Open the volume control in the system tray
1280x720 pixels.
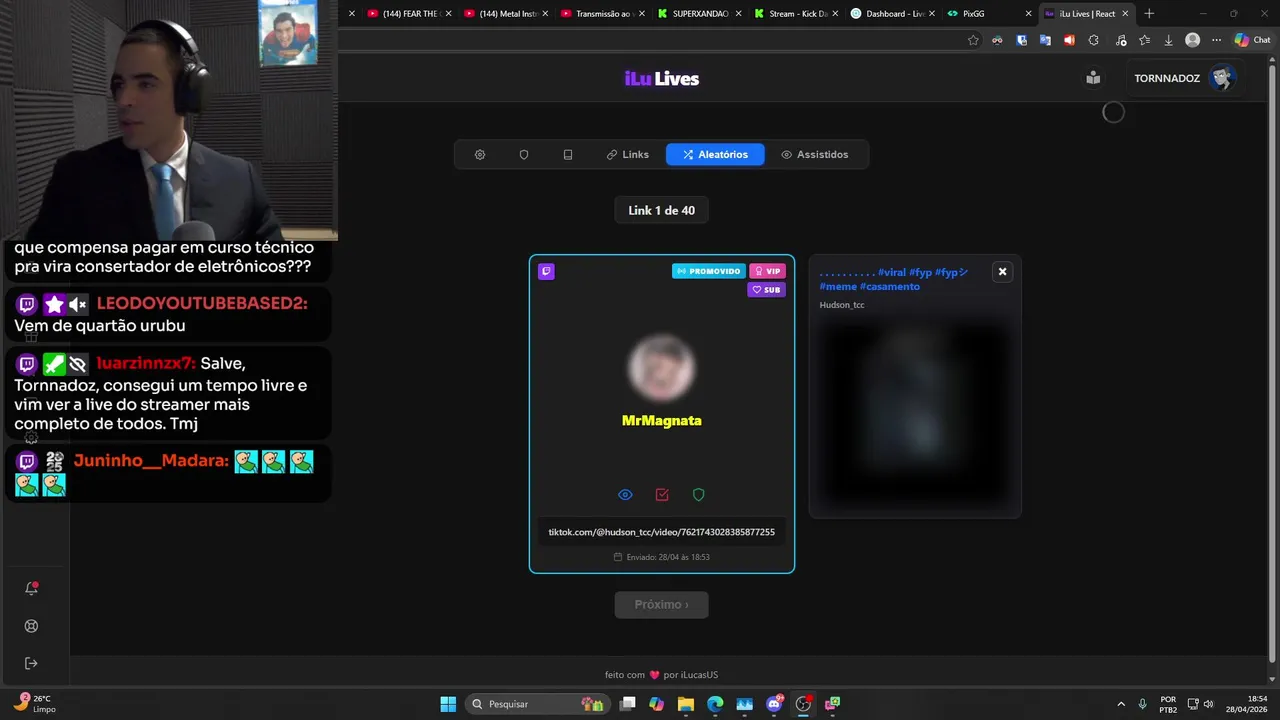[x=1208, y=704]
